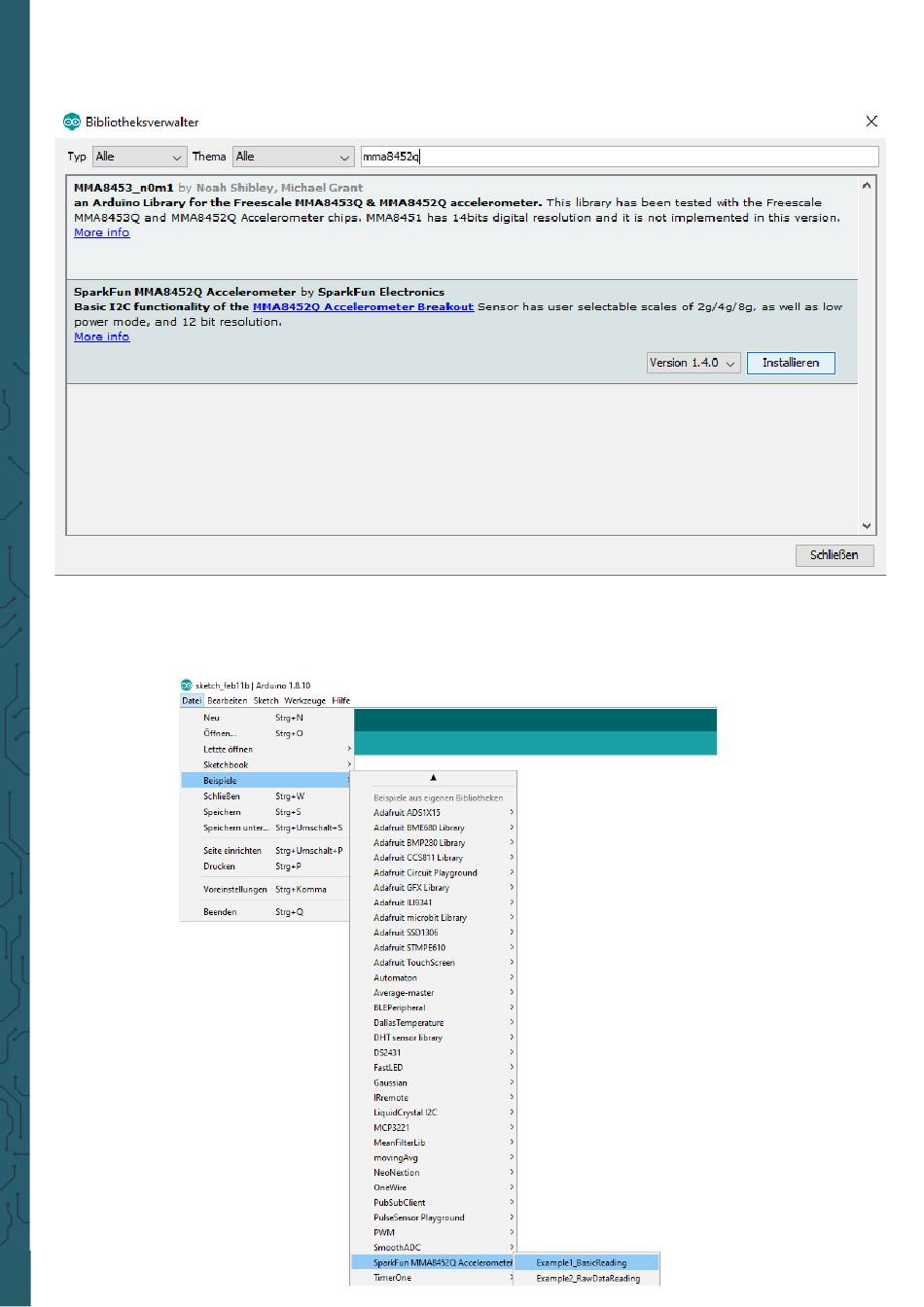Open Example2_RawDataReading sketch
The width and height of the screenshot is (924, 1307).
point(587,1279)
